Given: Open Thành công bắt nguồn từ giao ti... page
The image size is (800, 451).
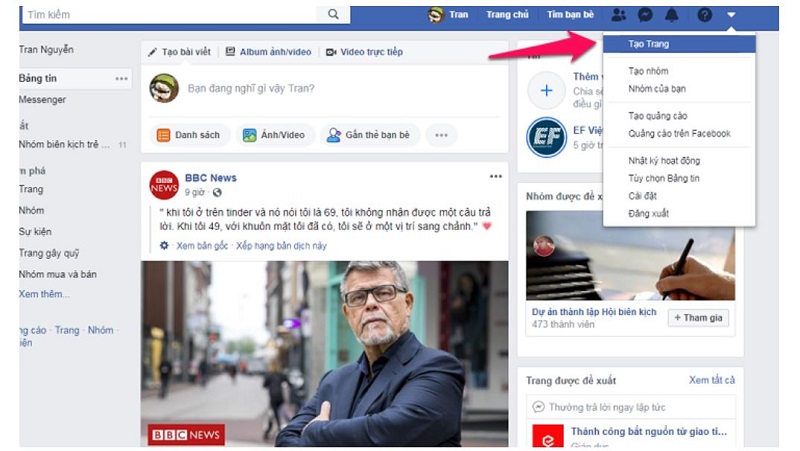Looking at the screenshot, I should [x=648, y=432].
